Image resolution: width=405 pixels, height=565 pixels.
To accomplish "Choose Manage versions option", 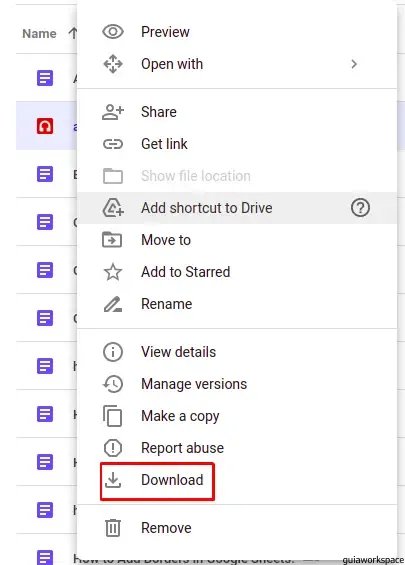I will tap(237, 384).
